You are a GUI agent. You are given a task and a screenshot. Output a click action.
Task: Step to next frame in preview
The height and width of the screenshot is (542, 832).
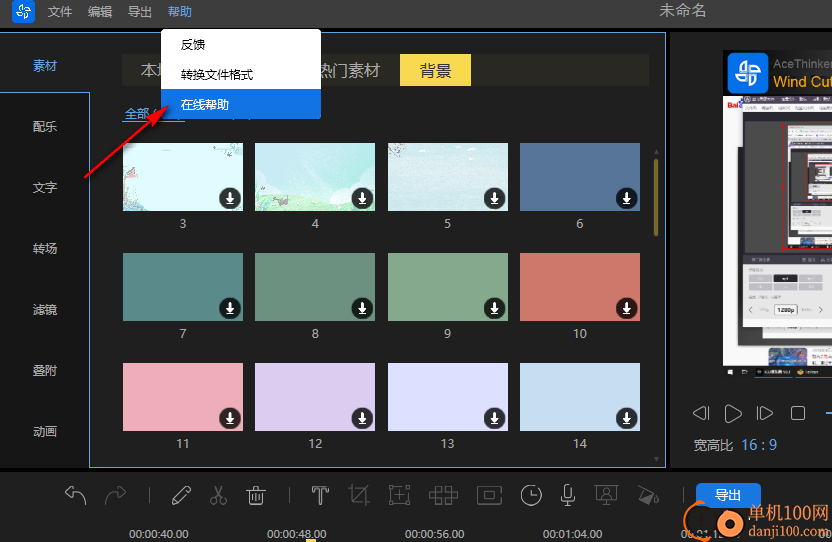(765, 413)
